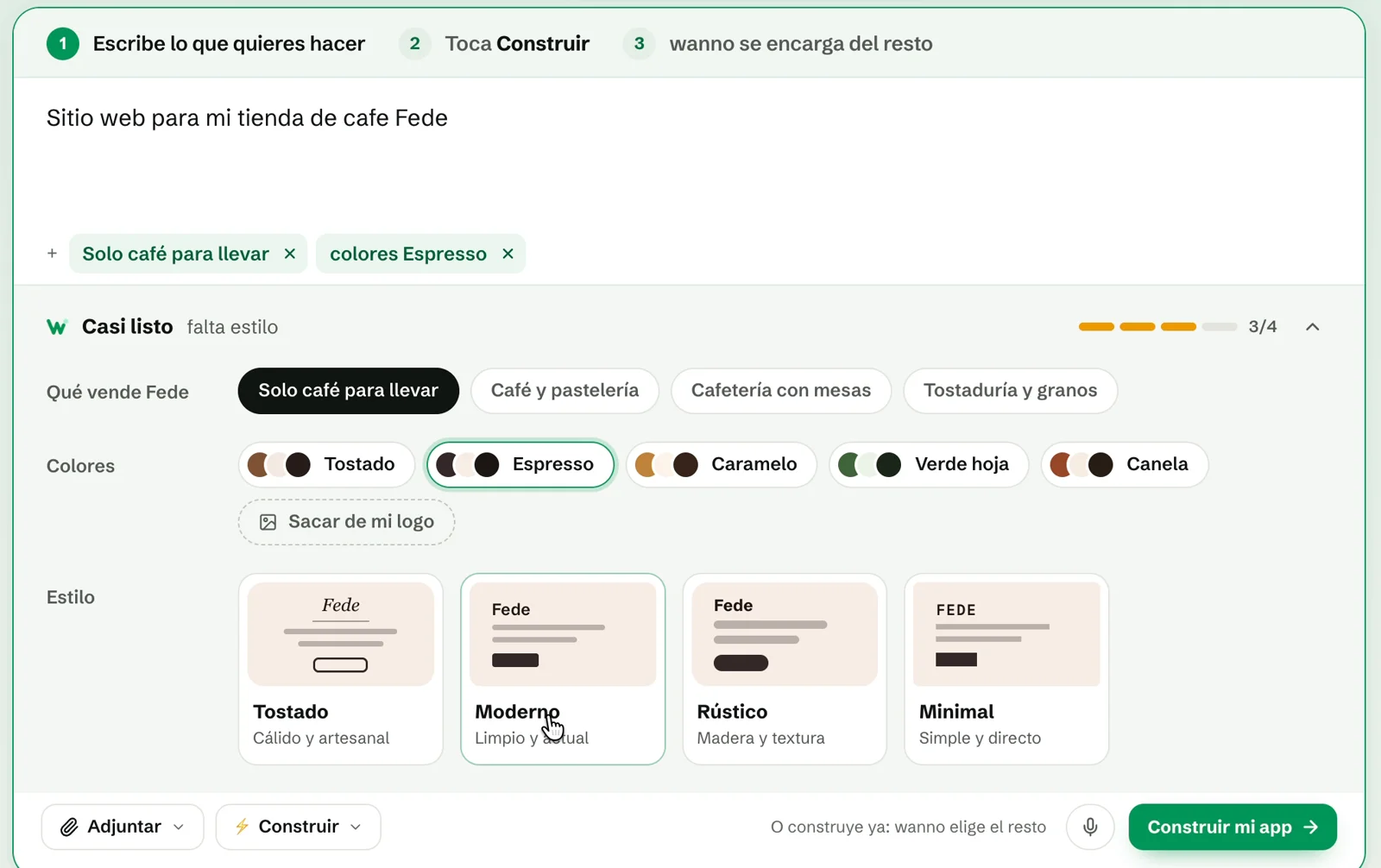
Task: Click step 1 'Escribe lo que quieres hacer'
Action: tap(206, 44)
